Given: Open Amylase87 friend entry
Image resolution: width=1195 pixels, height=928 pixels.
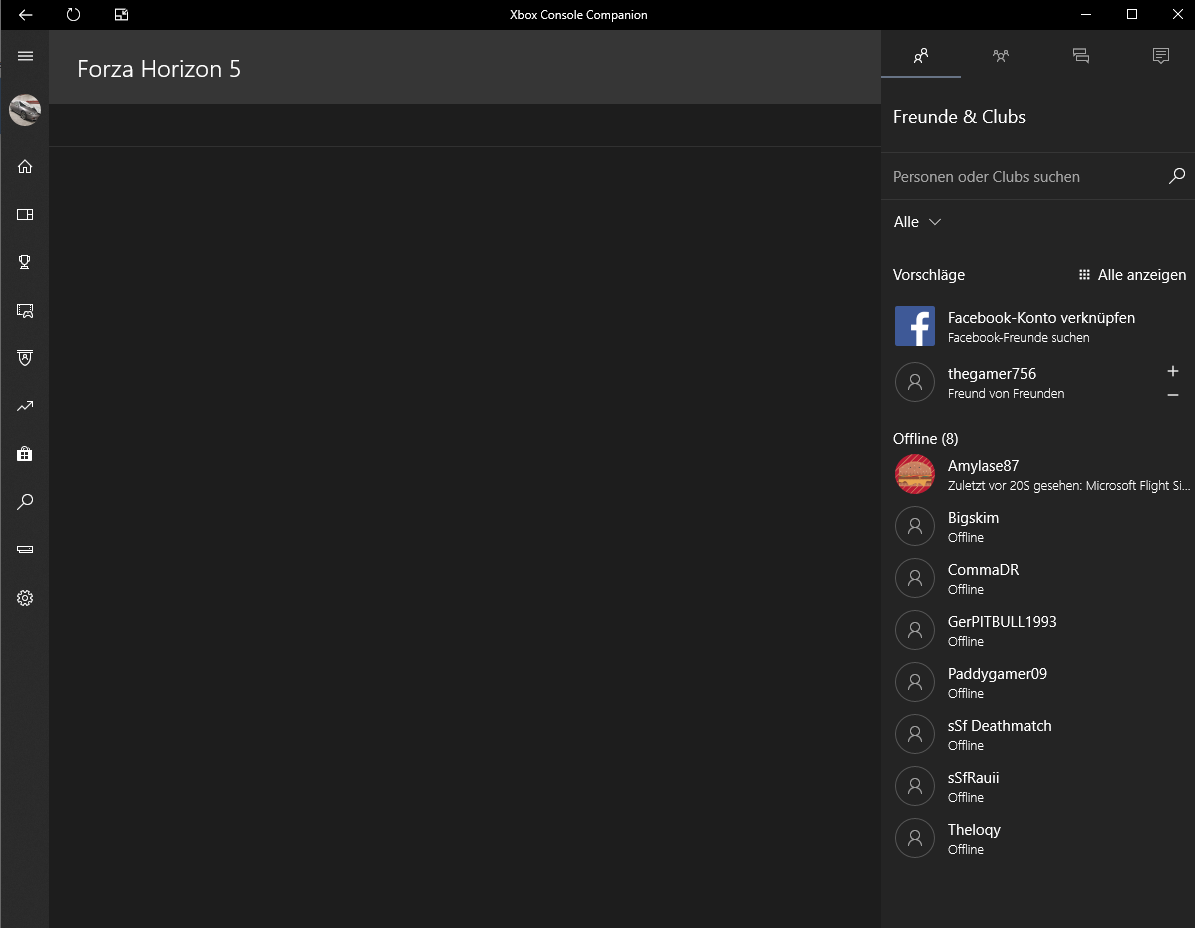Looking at the screenshot, I should pyautogui.click(x=1038, y=475).
